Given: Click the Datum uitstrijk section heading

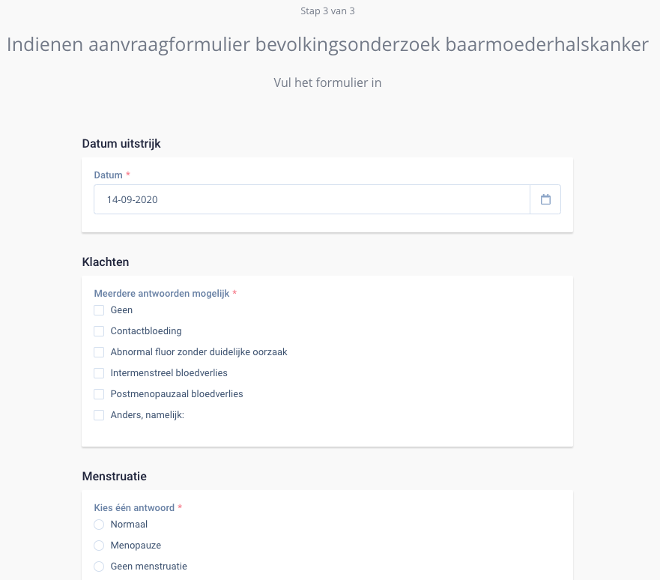Looking at the screenshot, I should click(121, 144).
